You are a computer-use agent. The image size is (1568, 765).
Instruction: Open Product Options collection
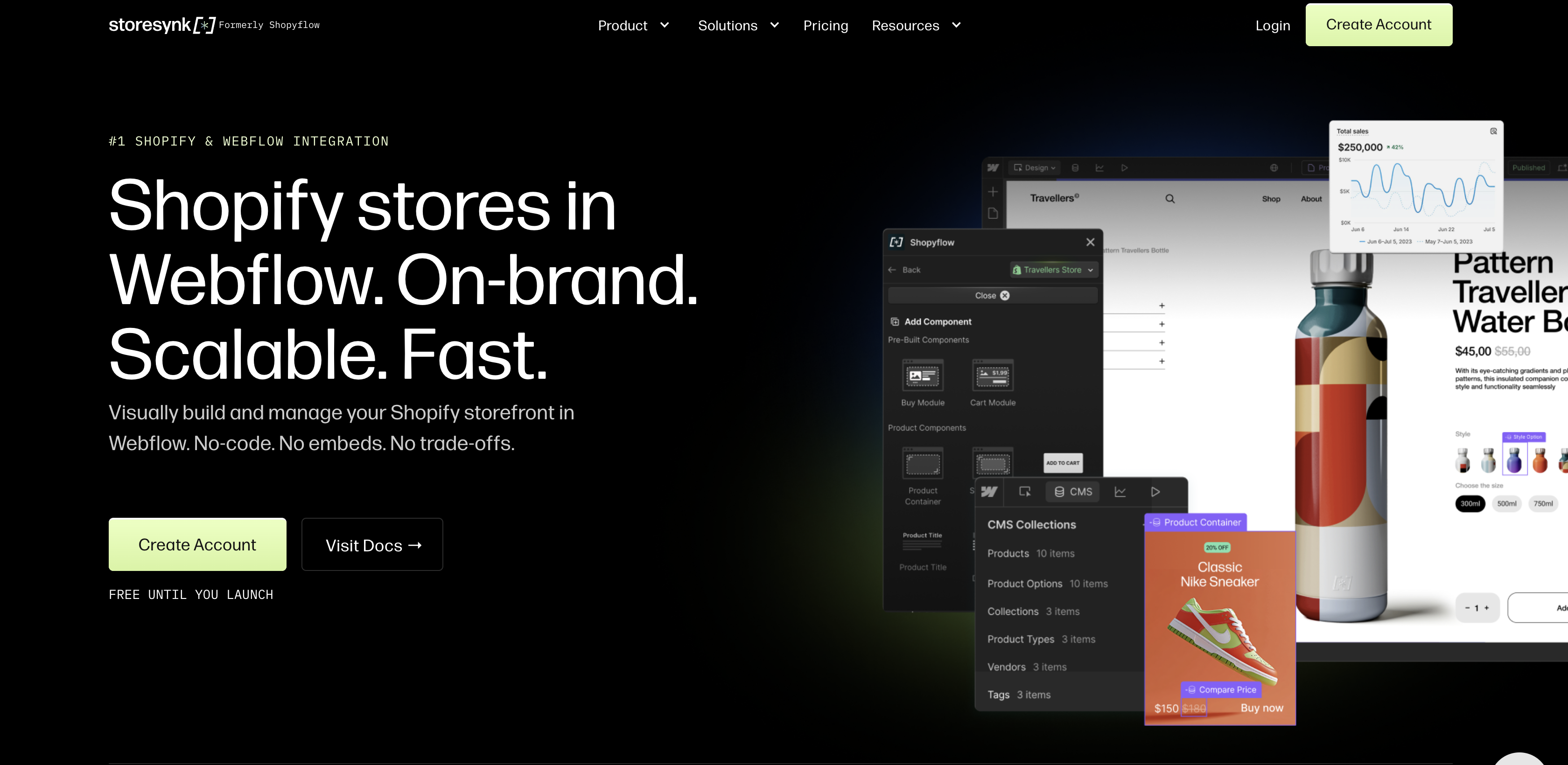pos(1048,584)
